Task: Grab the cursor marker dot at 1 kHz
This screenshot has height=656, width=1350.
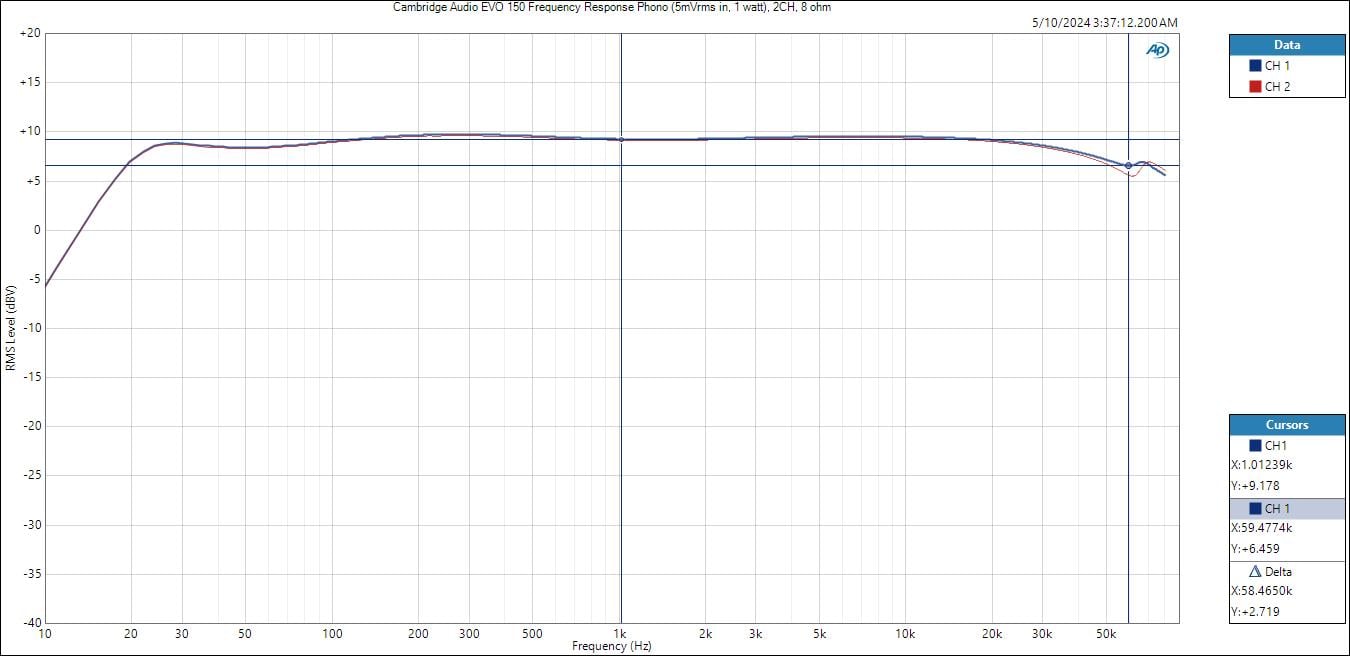Action: [621, 140]
